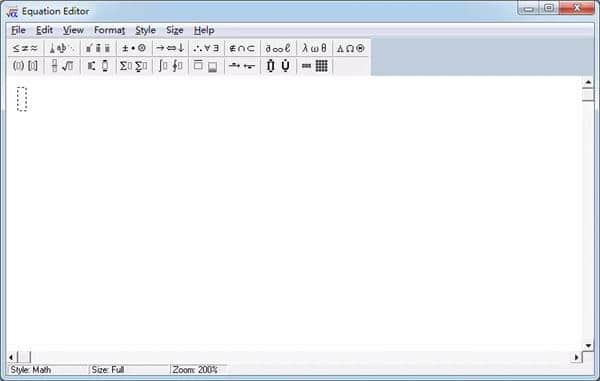Open the set theory symbols palette
This screenshot has height=381, width=600.
[x=242, y=48]
